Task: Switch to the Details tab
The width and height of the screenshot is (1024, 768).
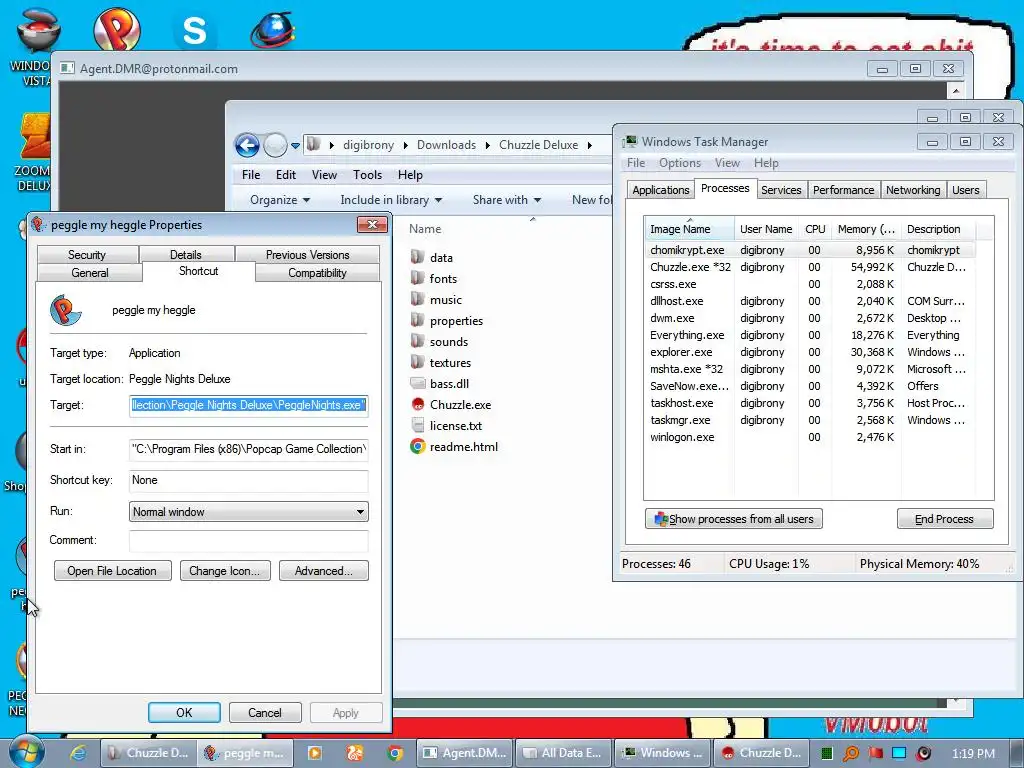Action: [x=185, y=255]
